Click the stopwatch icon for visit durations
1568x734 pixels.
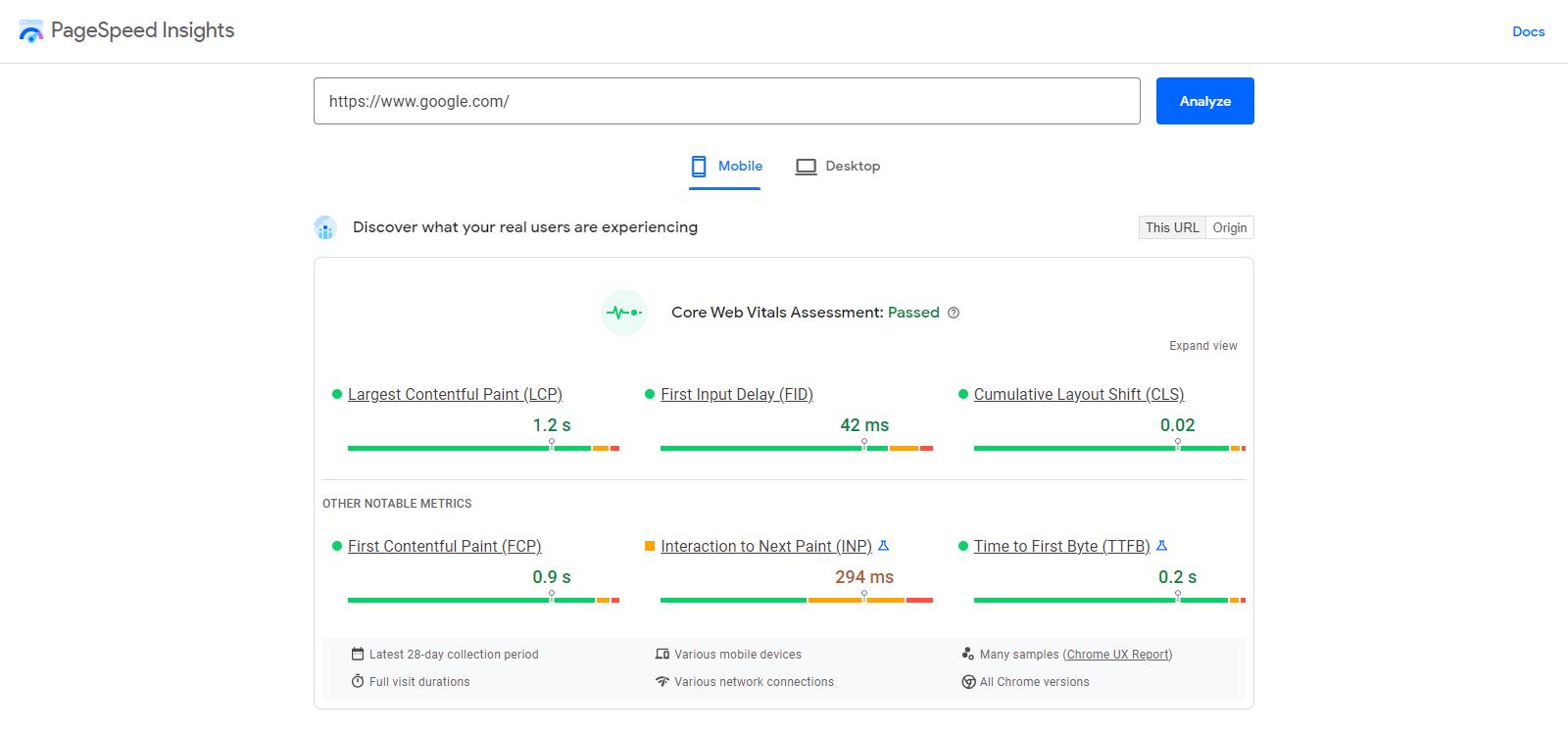(x=358, y=681)
